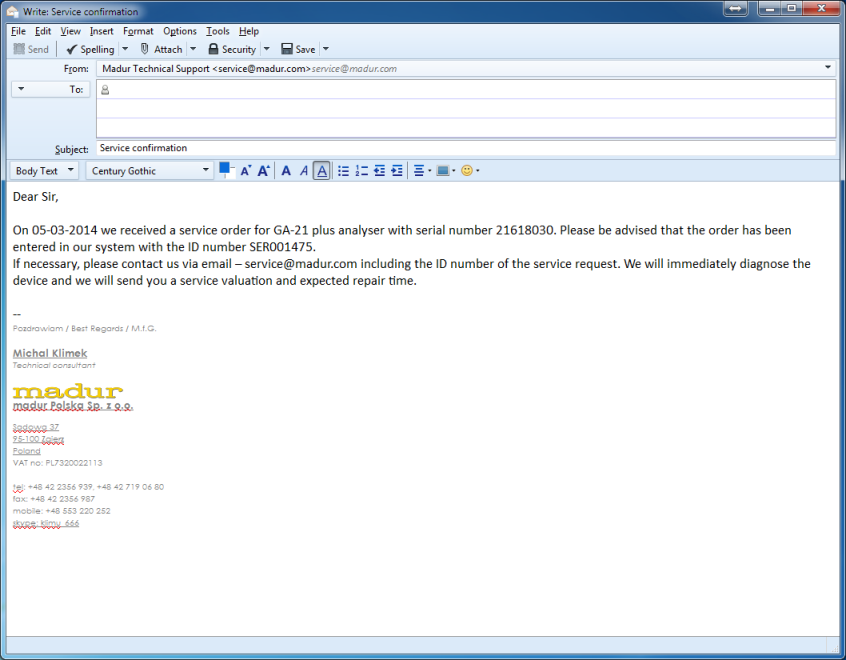This screenshot has width=846, height=660.
Task: Indent the text
Action: (x=397, y=171)
